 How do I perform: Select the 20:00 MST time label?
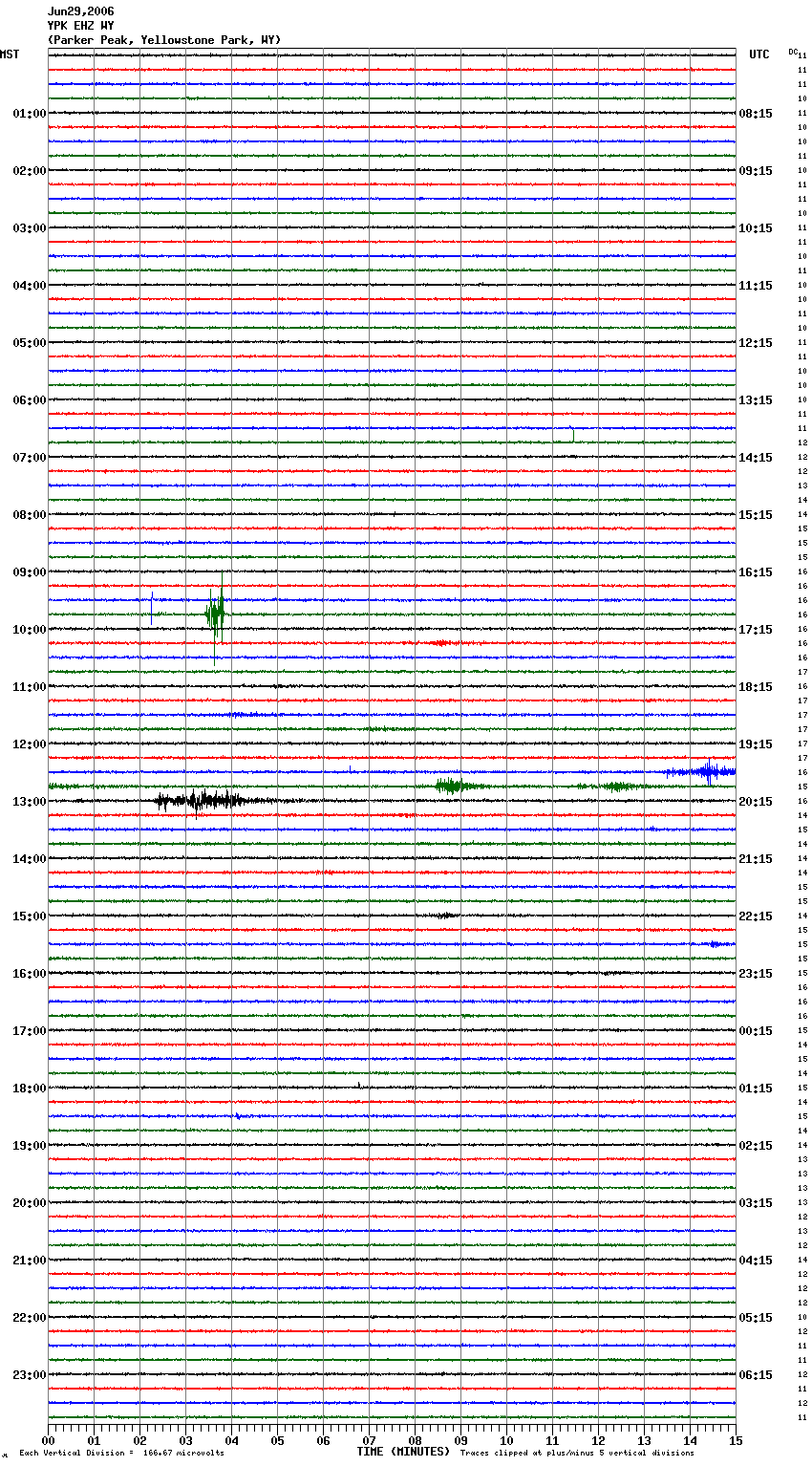point(29,1203)
